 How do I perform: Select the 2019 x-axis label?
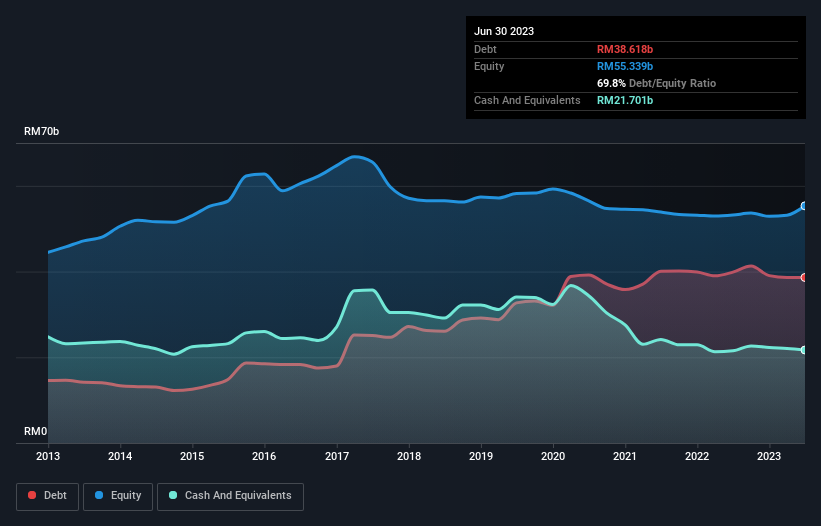[481, 456]
